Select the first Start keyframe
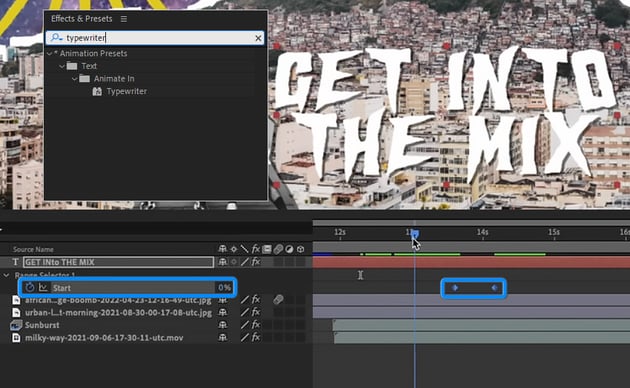 (455, 288)
